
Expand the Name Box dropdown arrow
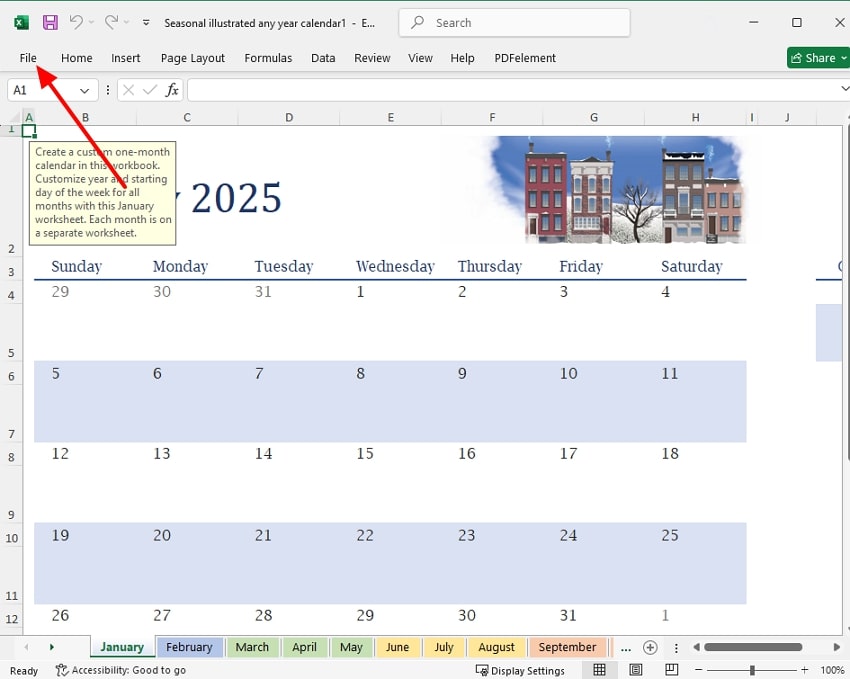(x=85, y=90)
